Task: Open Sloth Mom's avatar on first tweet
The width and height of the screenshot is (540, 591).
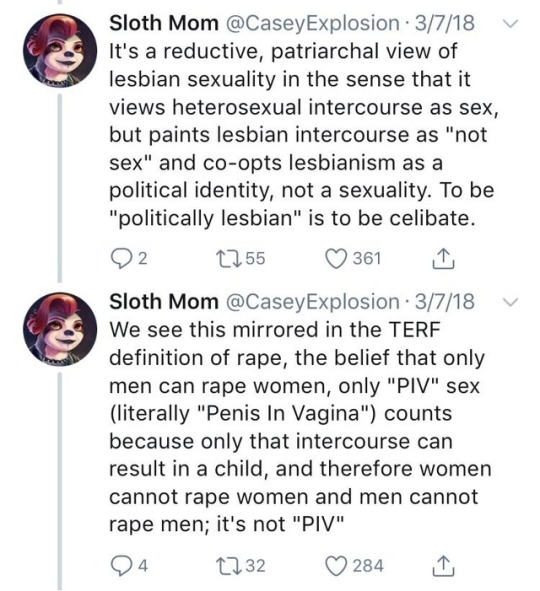Action: point(60,51)
